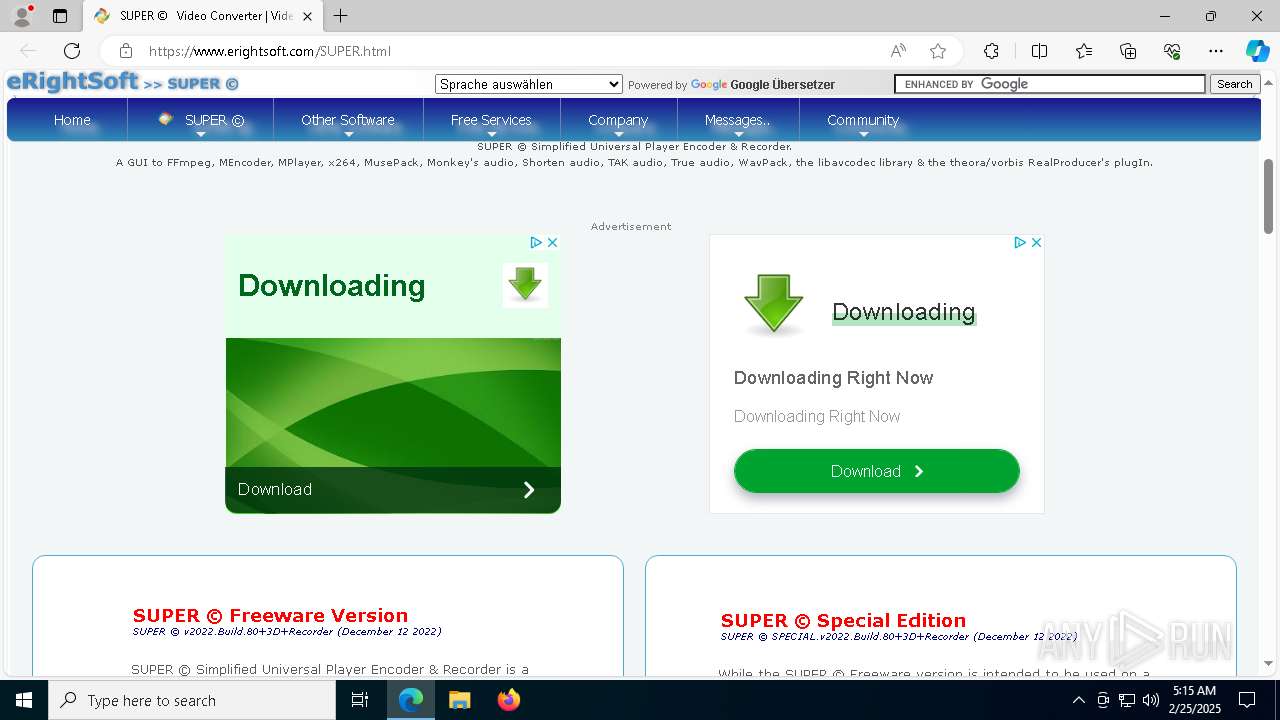Open the Favorites list icon
The width and height of the screenshot is (1280, 720).
(x=1084, y=51)
